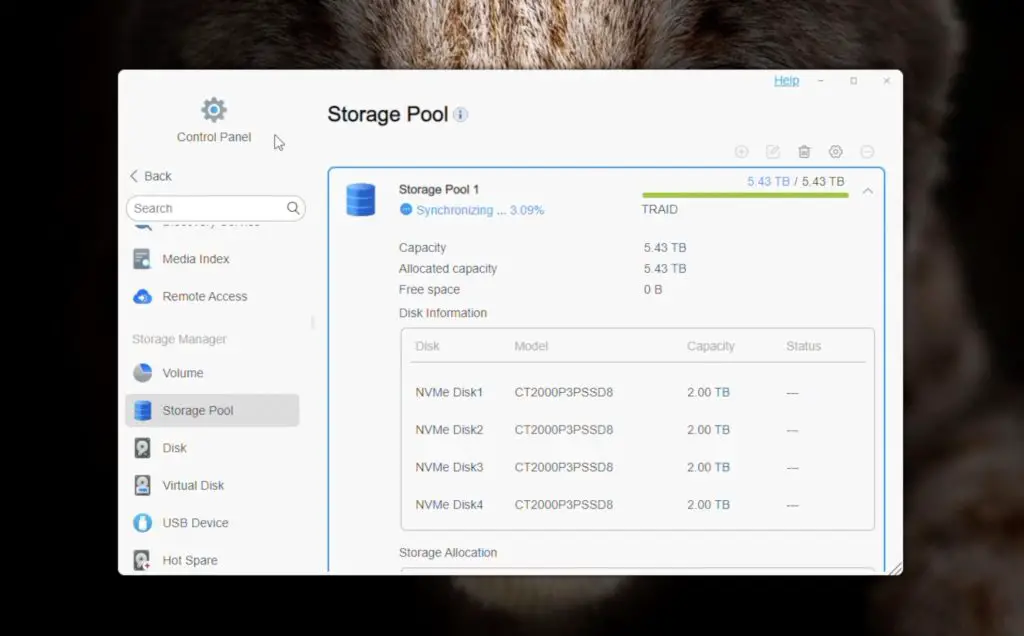Open Hot Spare sidebar entry
1024x636 pixels.
(189, 560)
